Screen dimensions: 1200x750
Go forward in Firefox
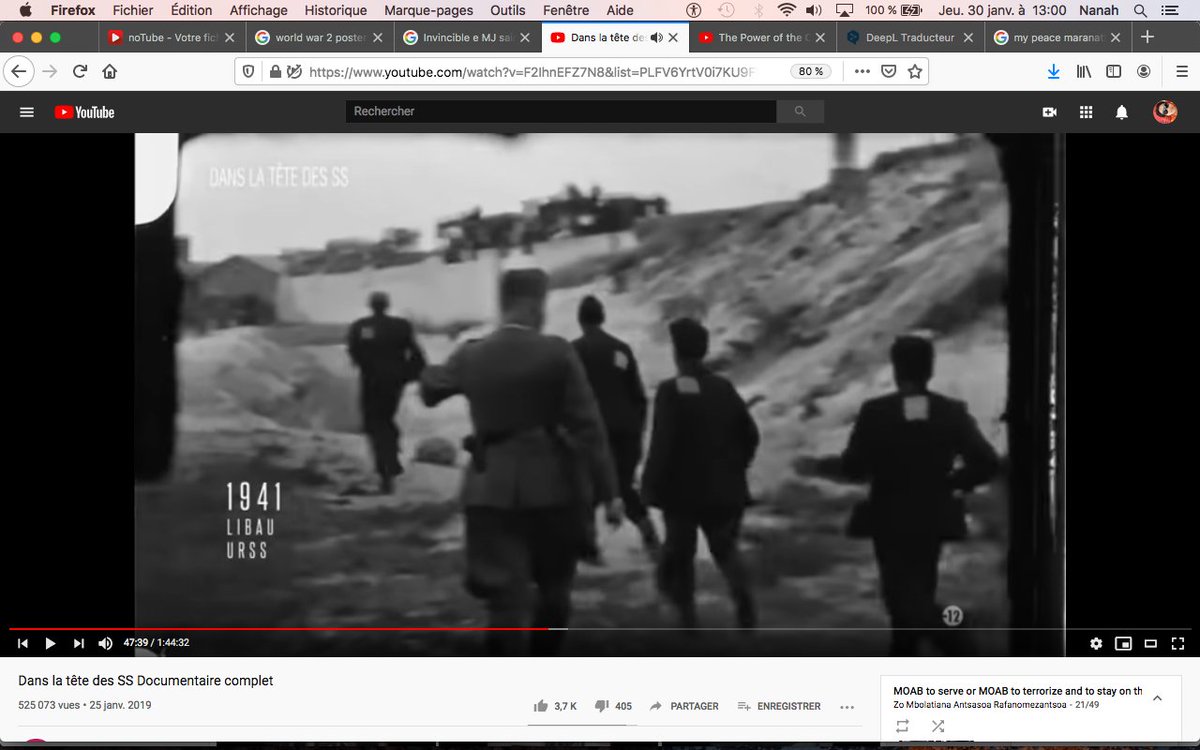point(50,72)
